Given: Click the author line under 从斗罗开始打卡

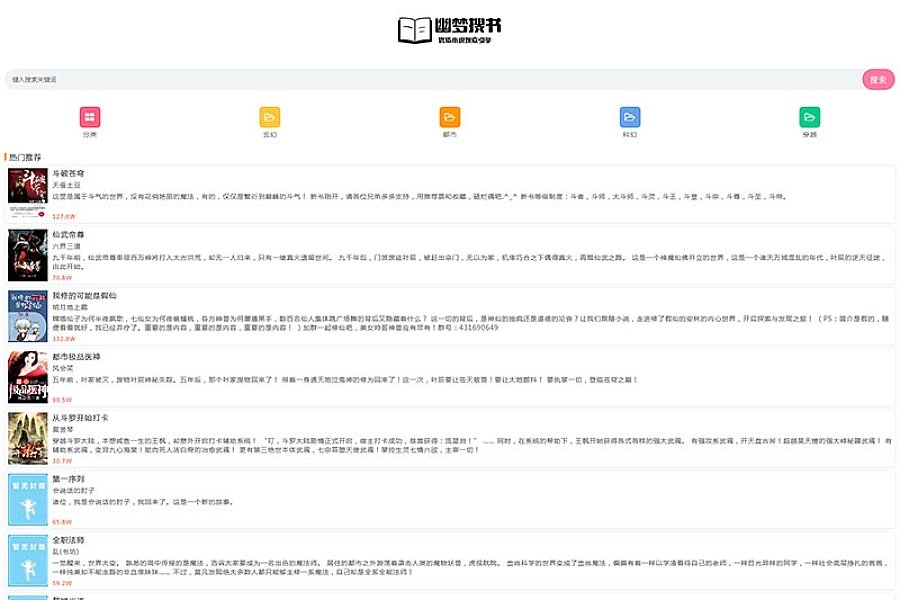Looking at the screenshot, I should tap(63, 429).
